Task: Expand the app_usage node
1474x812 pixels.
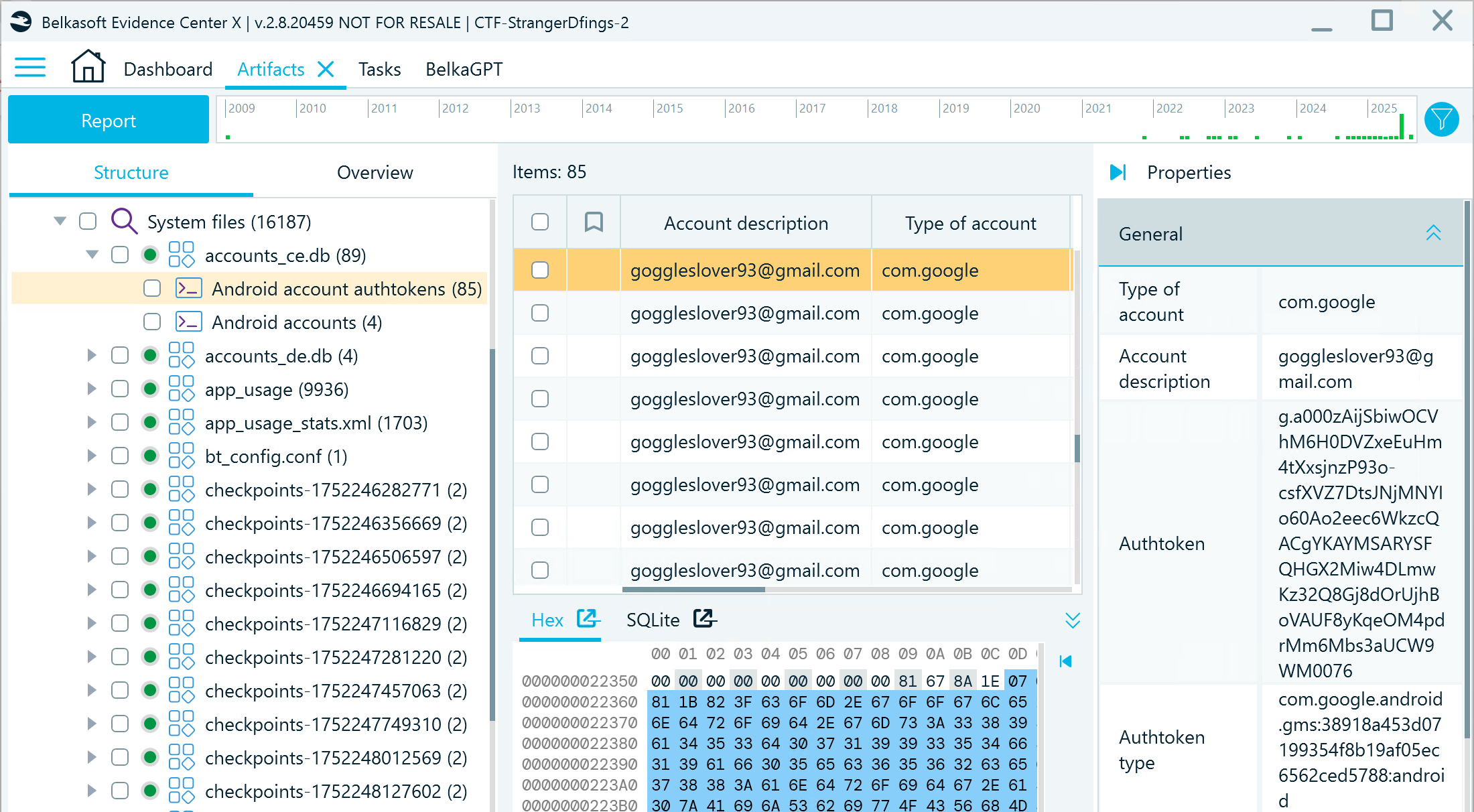Action: point(92,389)
